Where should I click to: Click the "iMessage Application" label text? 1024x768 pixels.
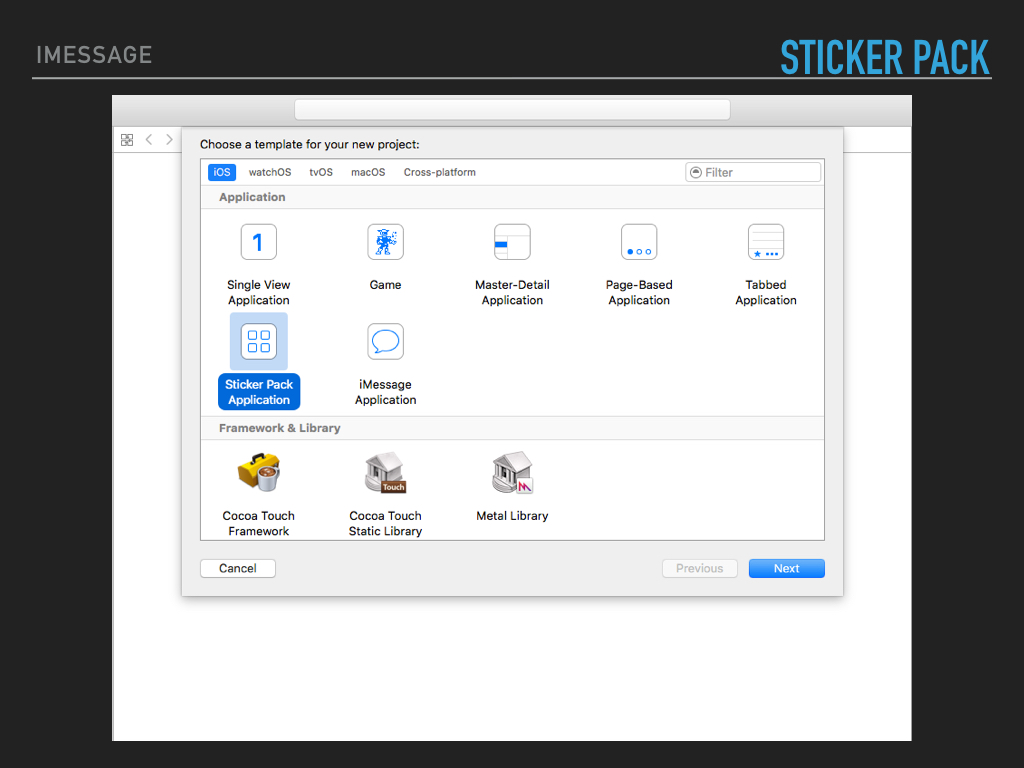pos(385,392)
